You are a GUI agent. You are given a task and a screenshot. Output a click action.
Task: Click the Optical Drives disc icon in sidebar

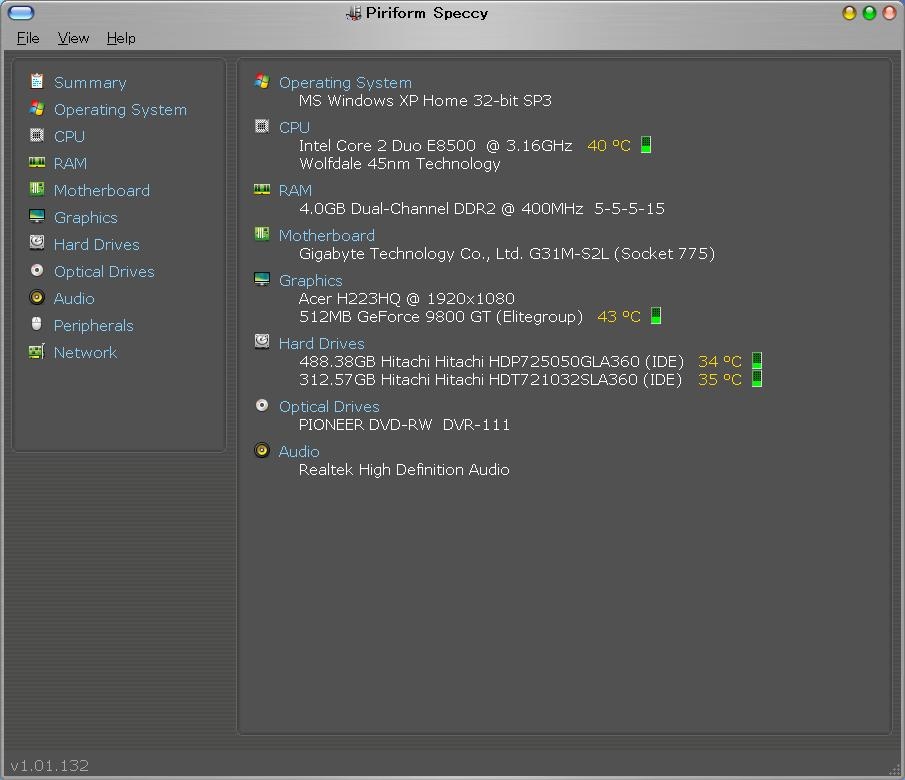pyautogui.click(x=37, y=271)
